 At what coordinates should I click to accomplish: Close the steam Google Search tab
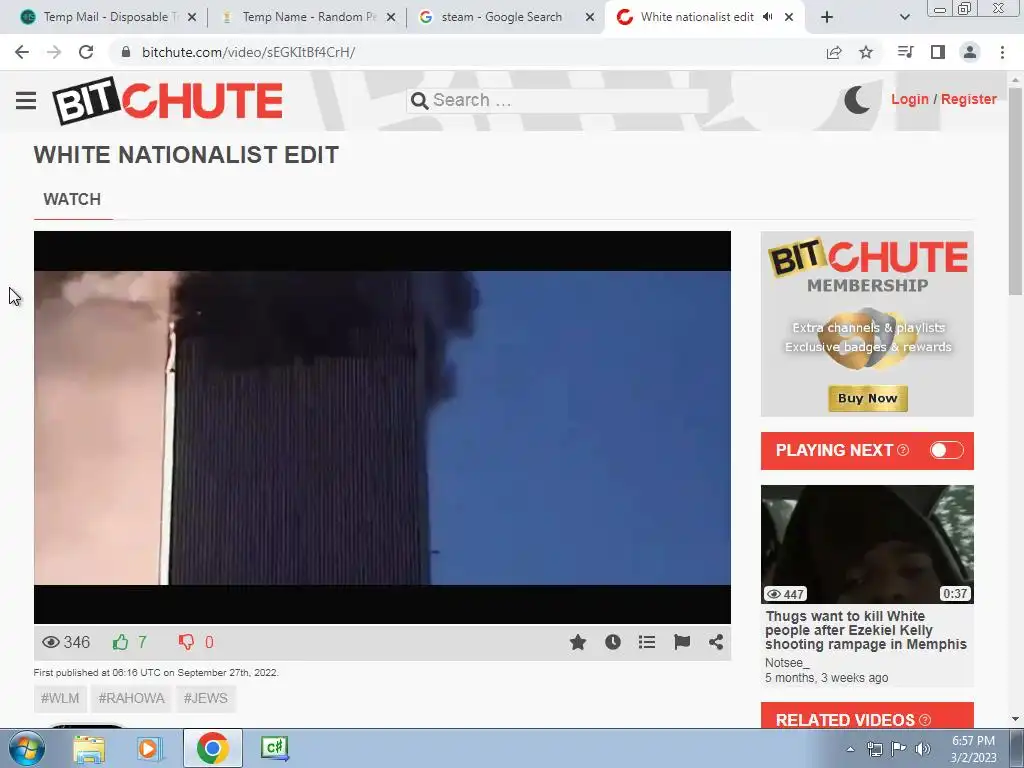tap(590, 17)
